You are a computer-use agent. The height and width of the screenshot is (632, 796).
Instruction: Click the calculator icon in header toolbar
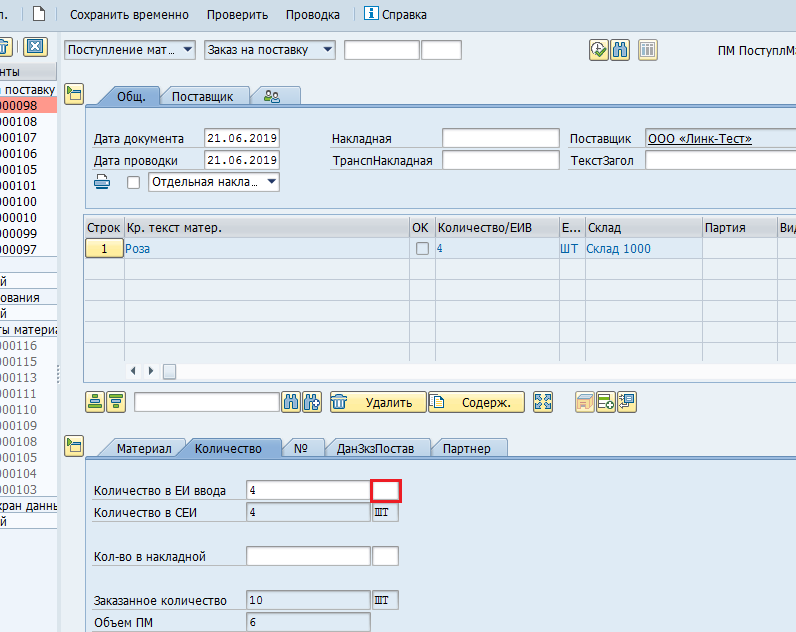[x=647, y=50]
